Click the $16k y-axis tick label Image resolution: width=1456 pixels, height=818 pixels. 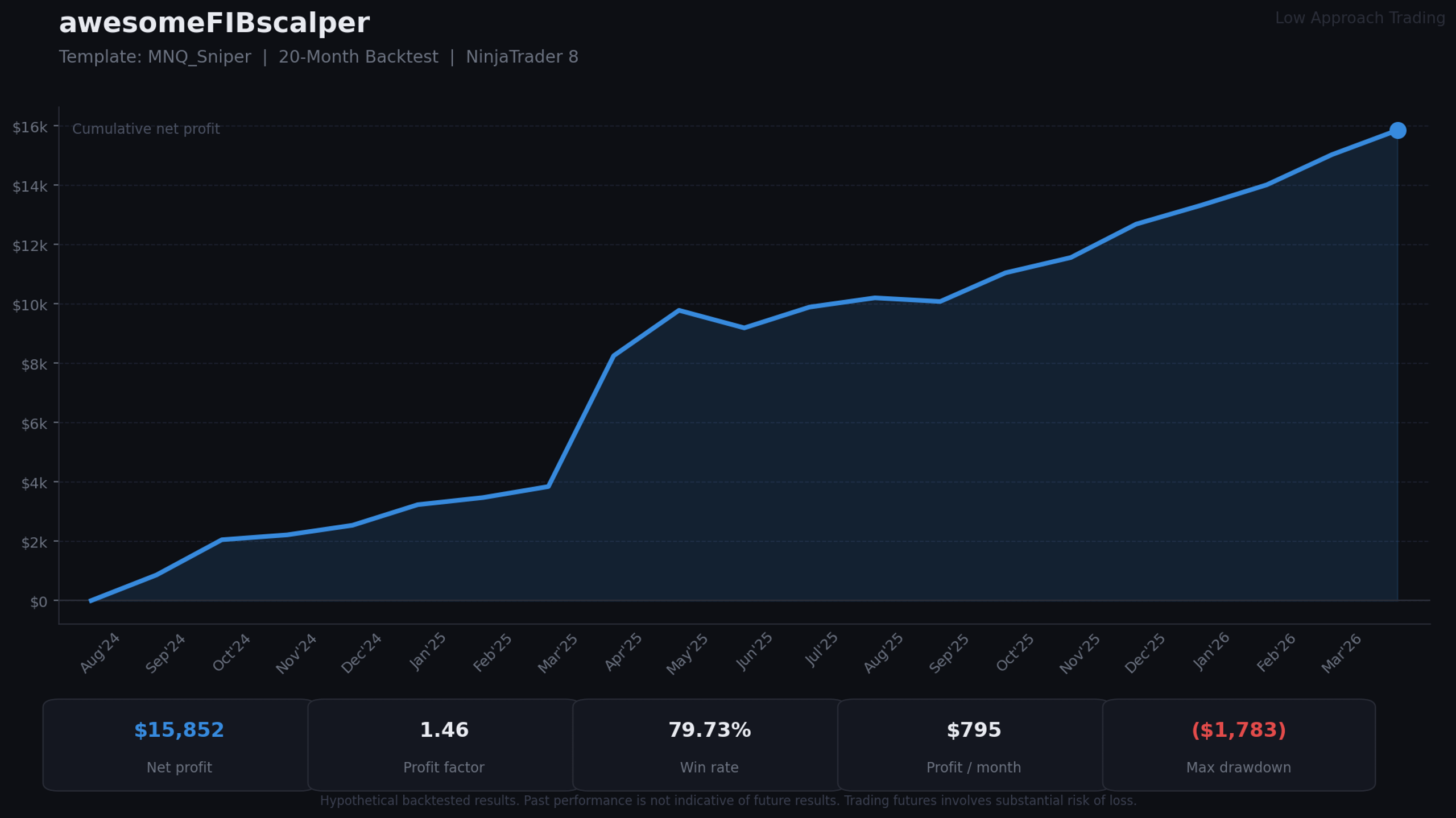(30, 127)
